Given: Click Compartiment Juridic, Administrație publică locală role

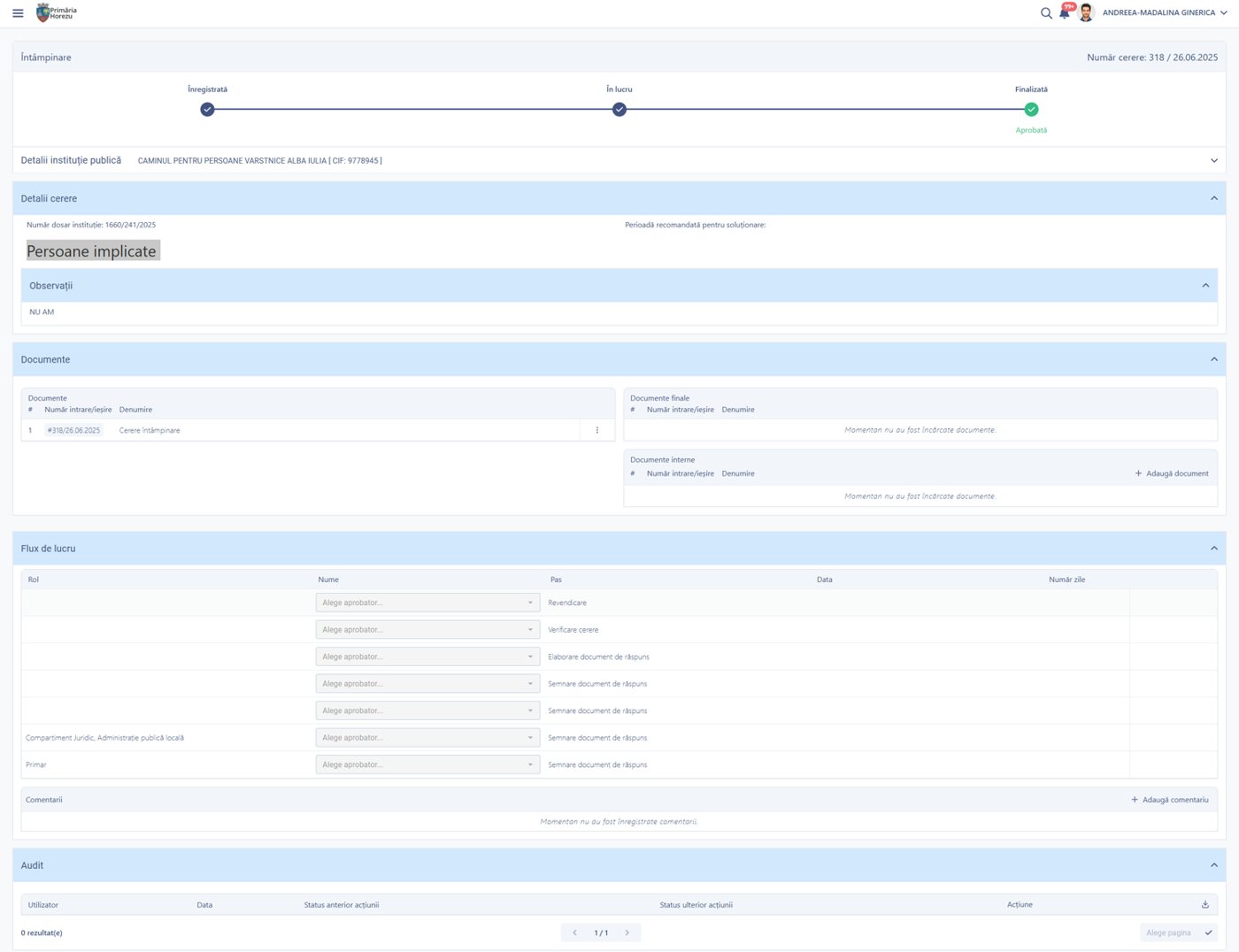Looking at the screenshot, I should (104, 738).
